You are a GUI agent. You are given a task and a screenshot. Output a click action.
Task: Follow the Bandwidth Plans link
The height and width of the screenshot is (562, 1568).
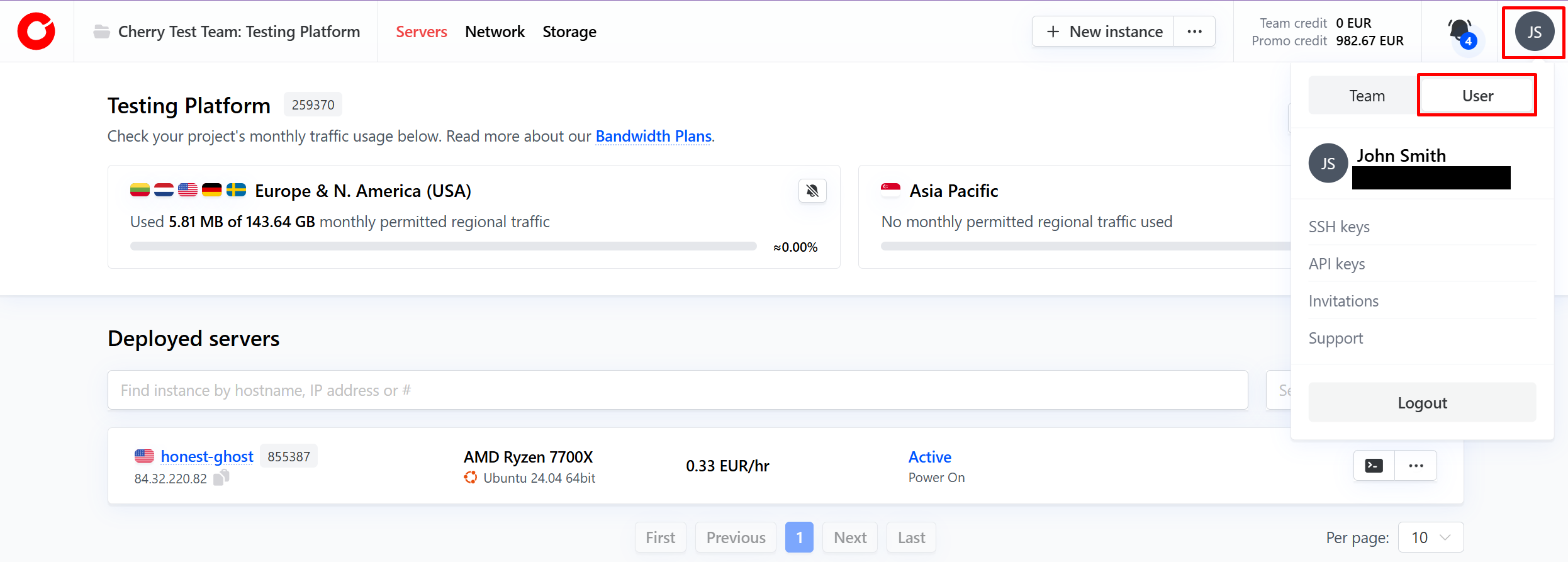tap(653, 137)
